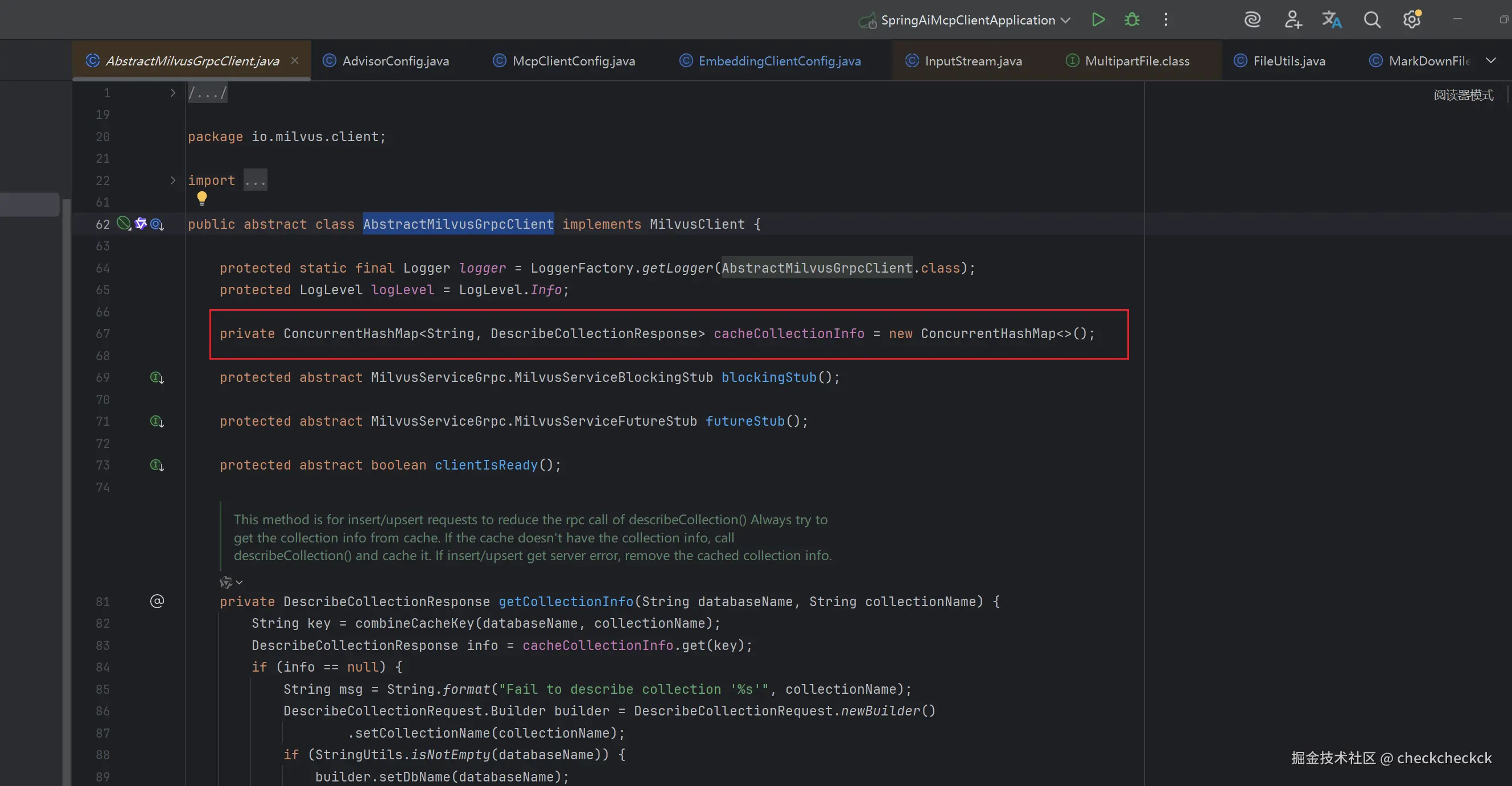The height and width of the screenshot is (786, 1512).
Task: Click the logger field name on line 64
Action: 482,268
